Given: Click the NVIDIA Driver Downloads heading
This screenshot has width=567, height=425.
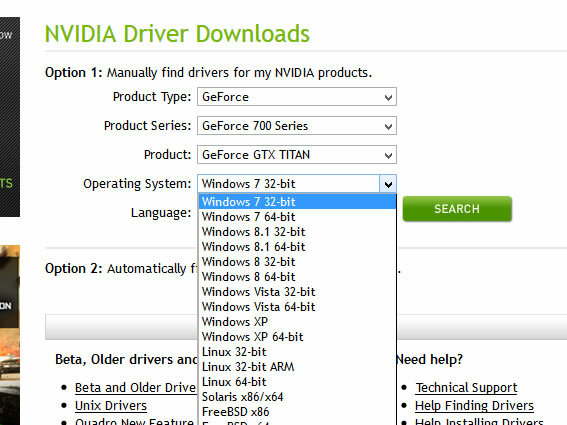Looking at the screenshot, I should coord(177,34).
